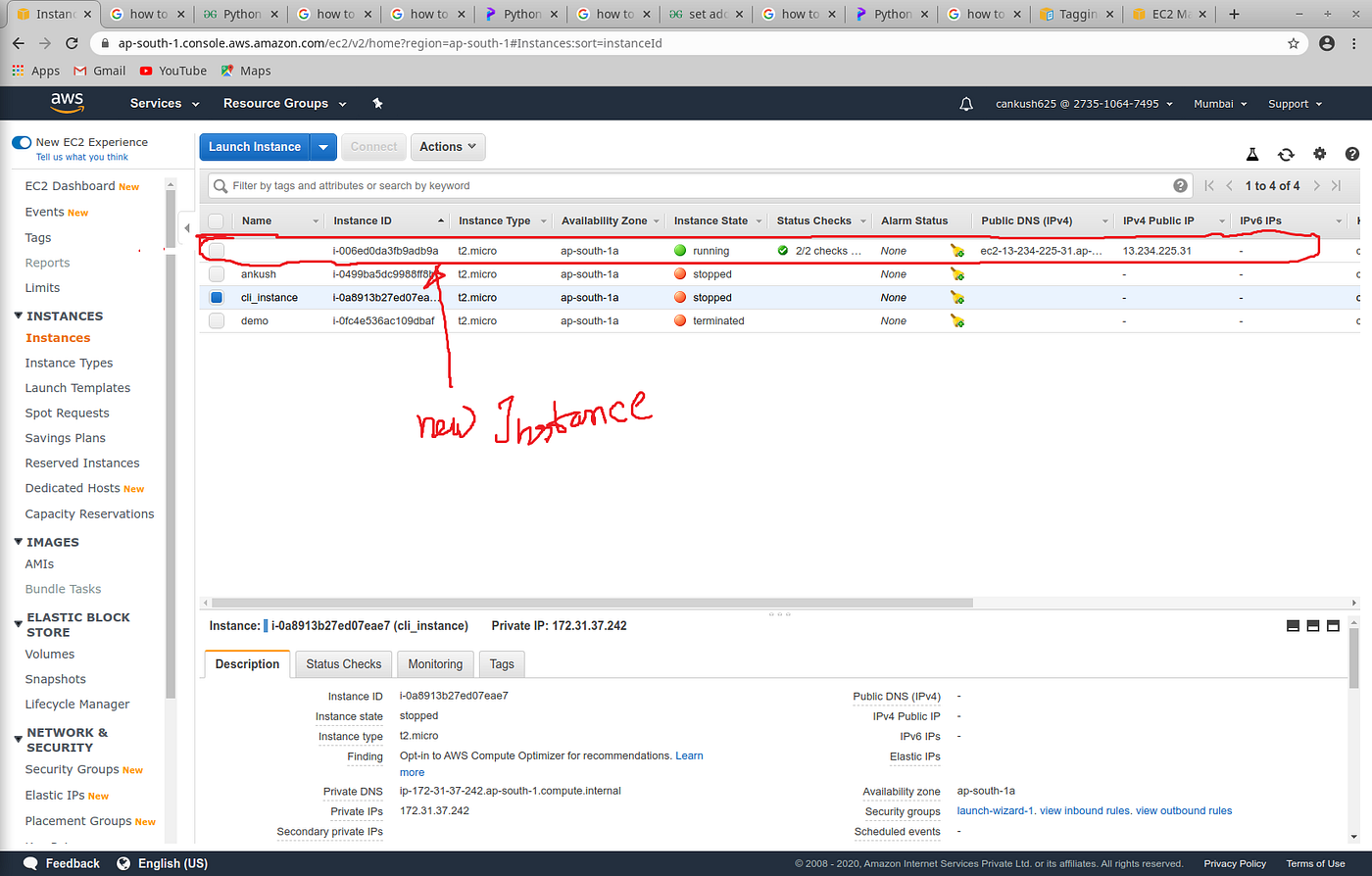Open the launch-wizard-1 security group link
The height and width of the screenshot is (876, 1372).
coord(996,810)
